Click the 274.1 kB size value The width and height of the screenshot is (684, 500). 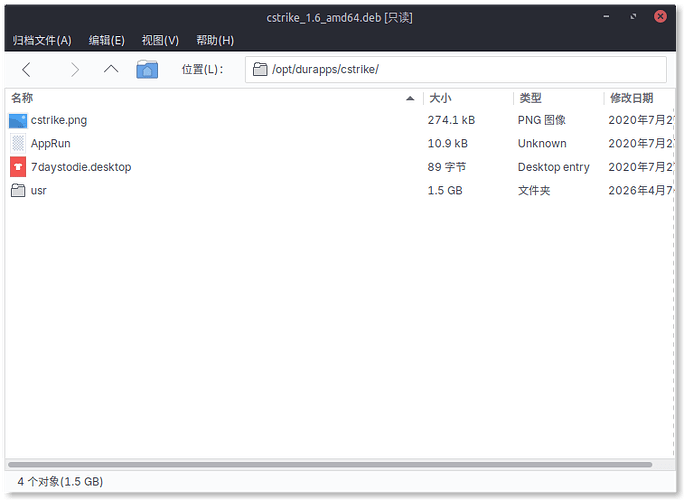[451, 120]
